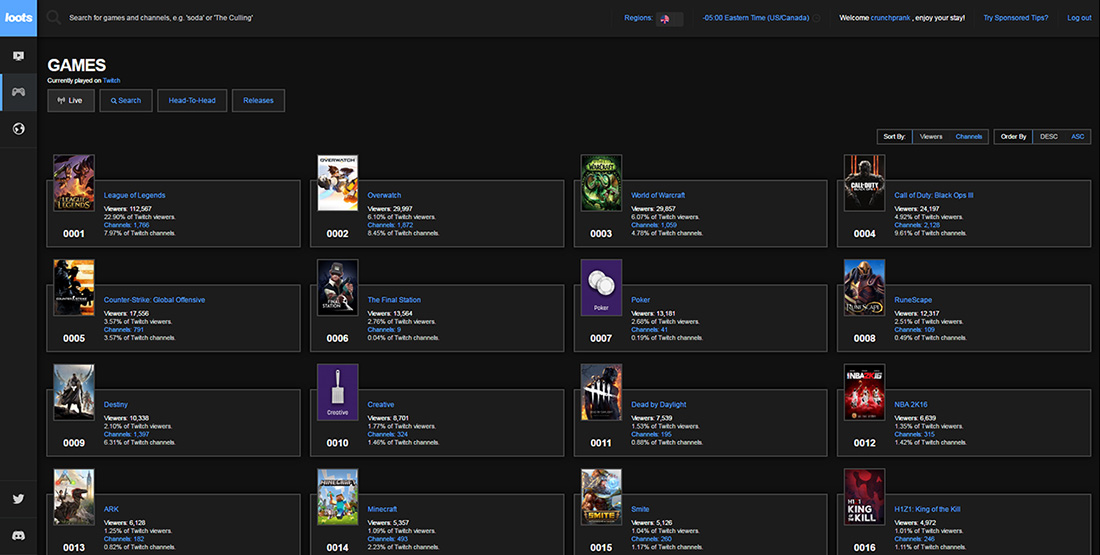Image resolution: width=1100 pixels, height=555 pixels.
Task: Click the Try Sponsored Tips link
Action: [x=1015, y=18]
